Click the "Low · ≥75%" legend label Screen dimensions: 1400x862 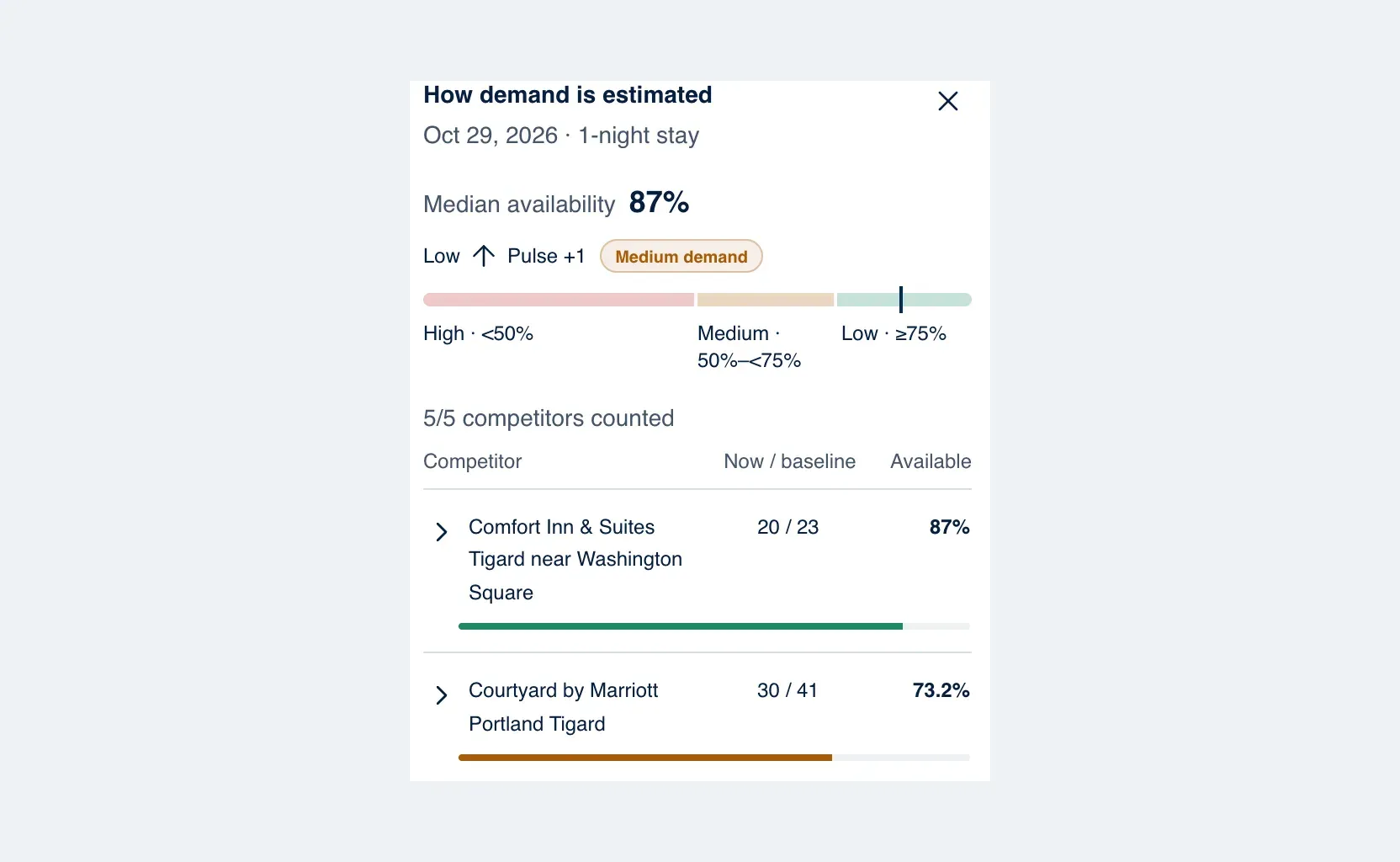[x=894, y=333]
